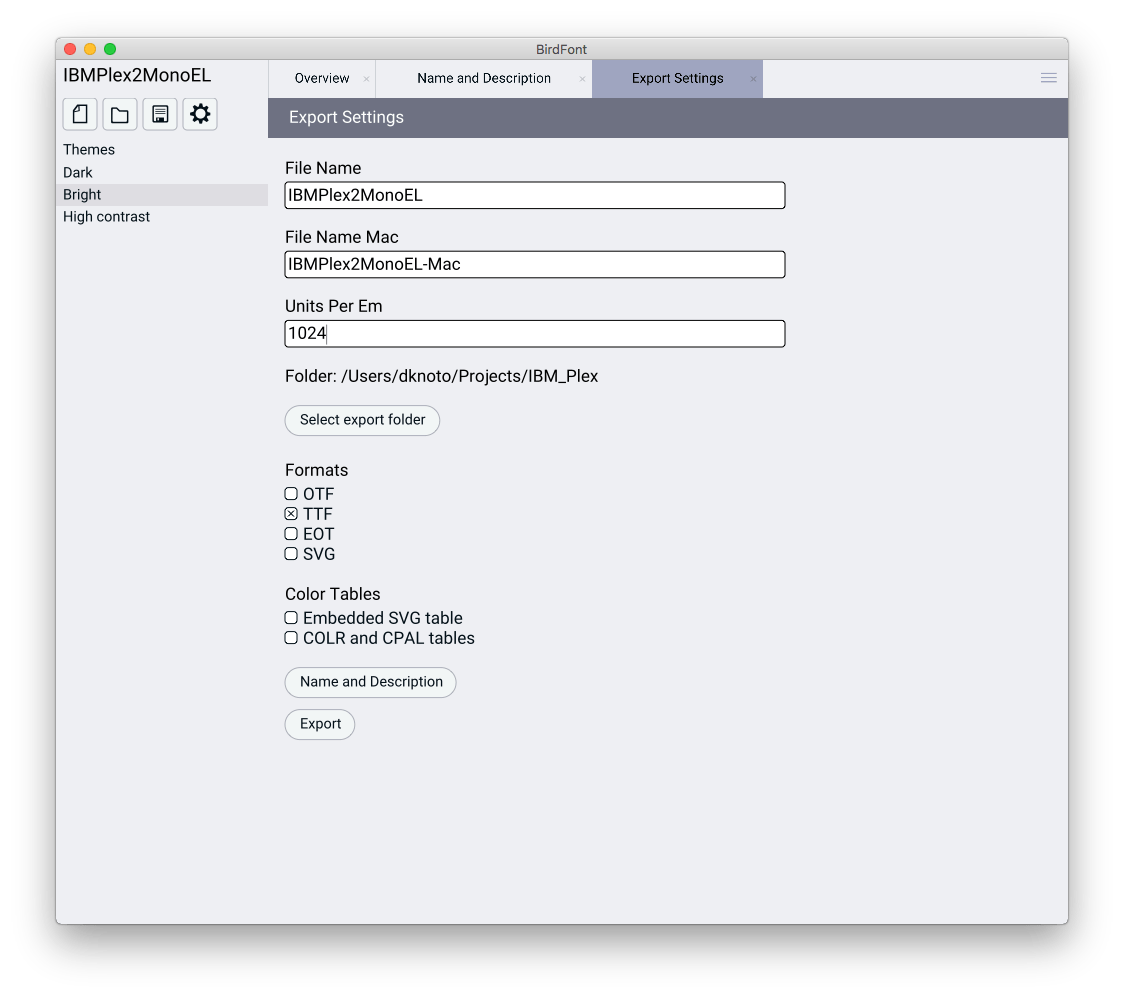Close the Overview tab
The width and height of the screenshot is (1124, 998).
click(366, 79)
